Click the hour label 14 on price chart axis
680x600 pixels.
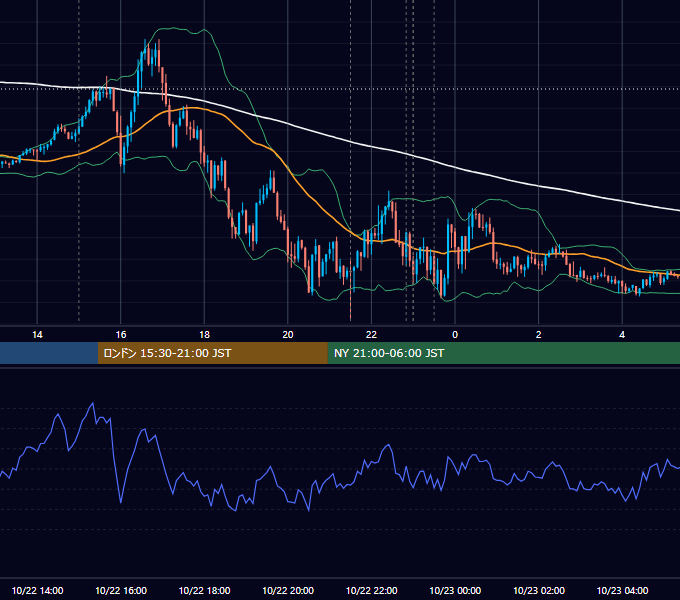tap(37, 335)
